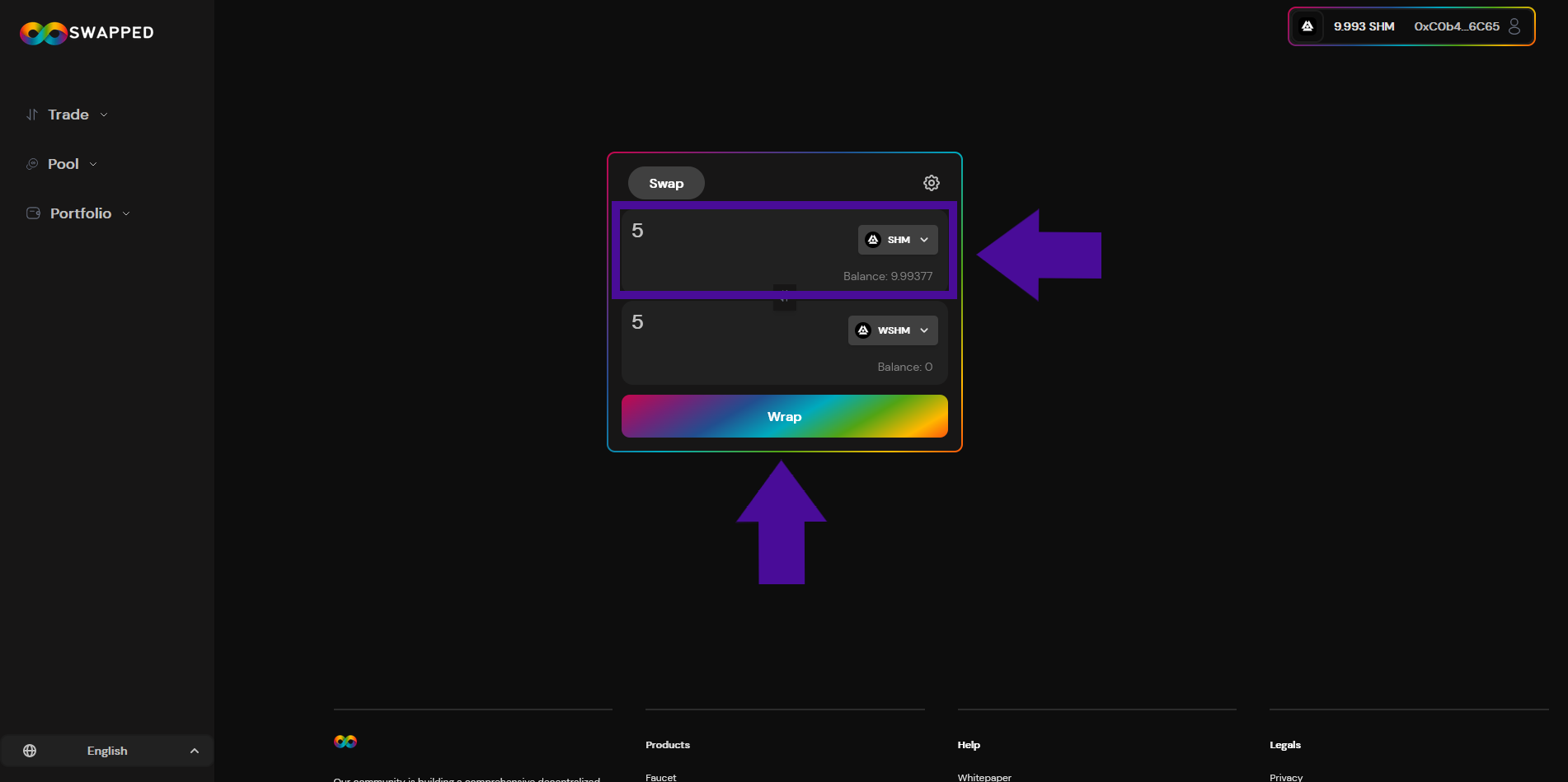Click the SHM network icon in wallet bar
This screenshot has height=782, width=1568.
click(x=1307, y=26)
